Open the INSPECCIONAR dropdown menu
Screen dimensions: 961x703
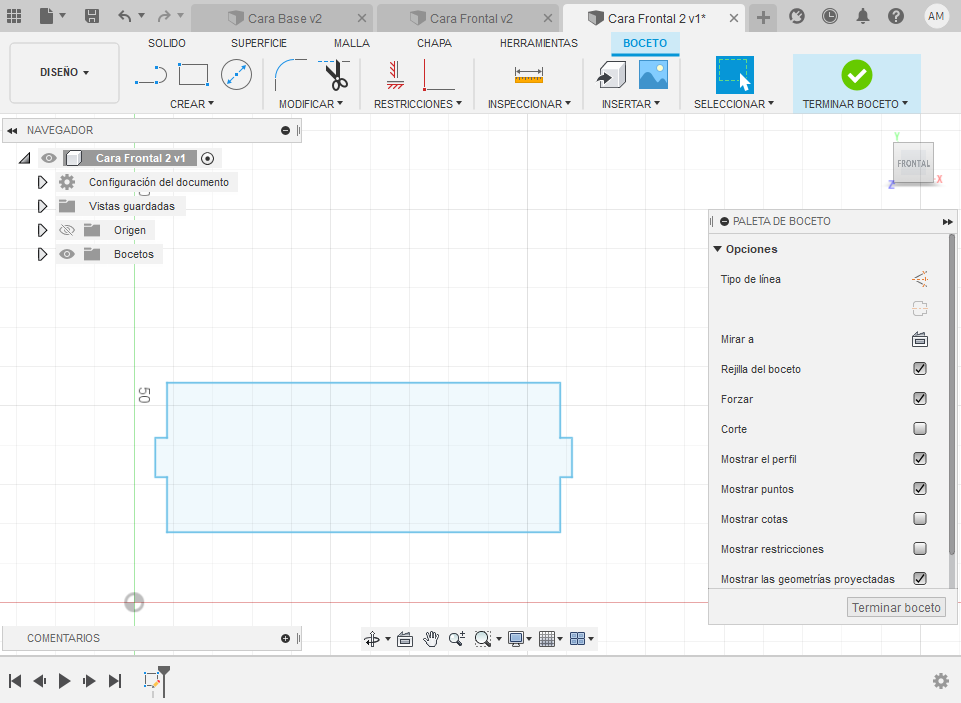click(x=530, y=104)
